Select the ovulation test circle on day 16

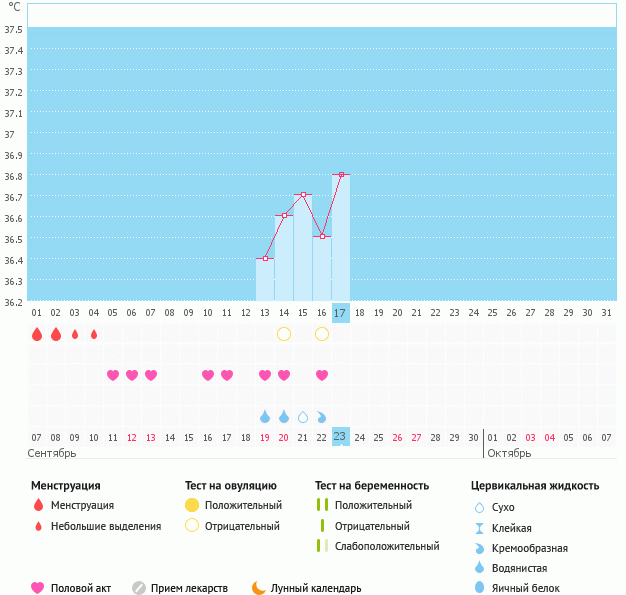(x=322, y=334)
